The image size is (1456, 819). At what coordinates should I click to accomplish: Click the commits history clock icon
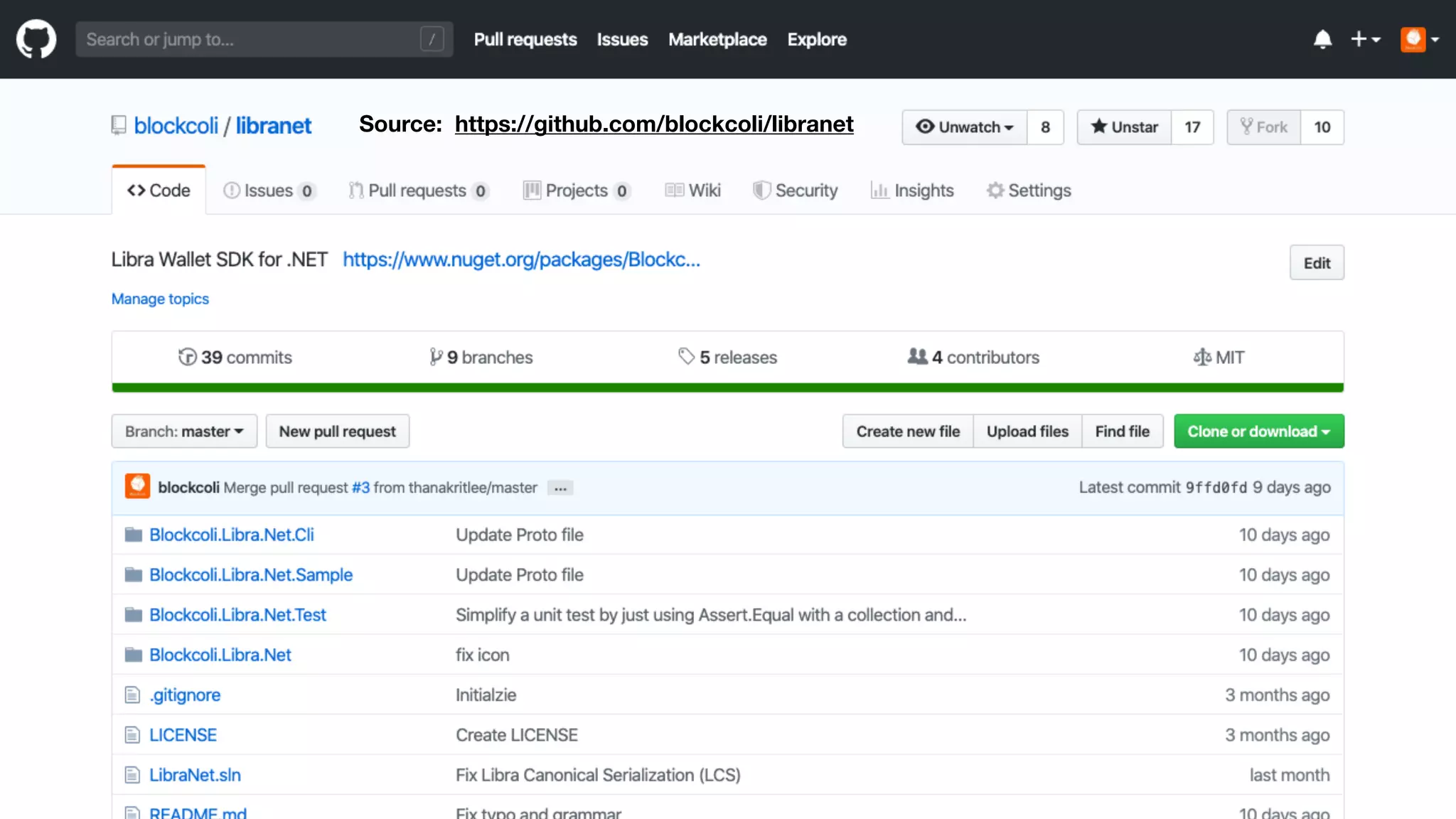coord(187,357)
